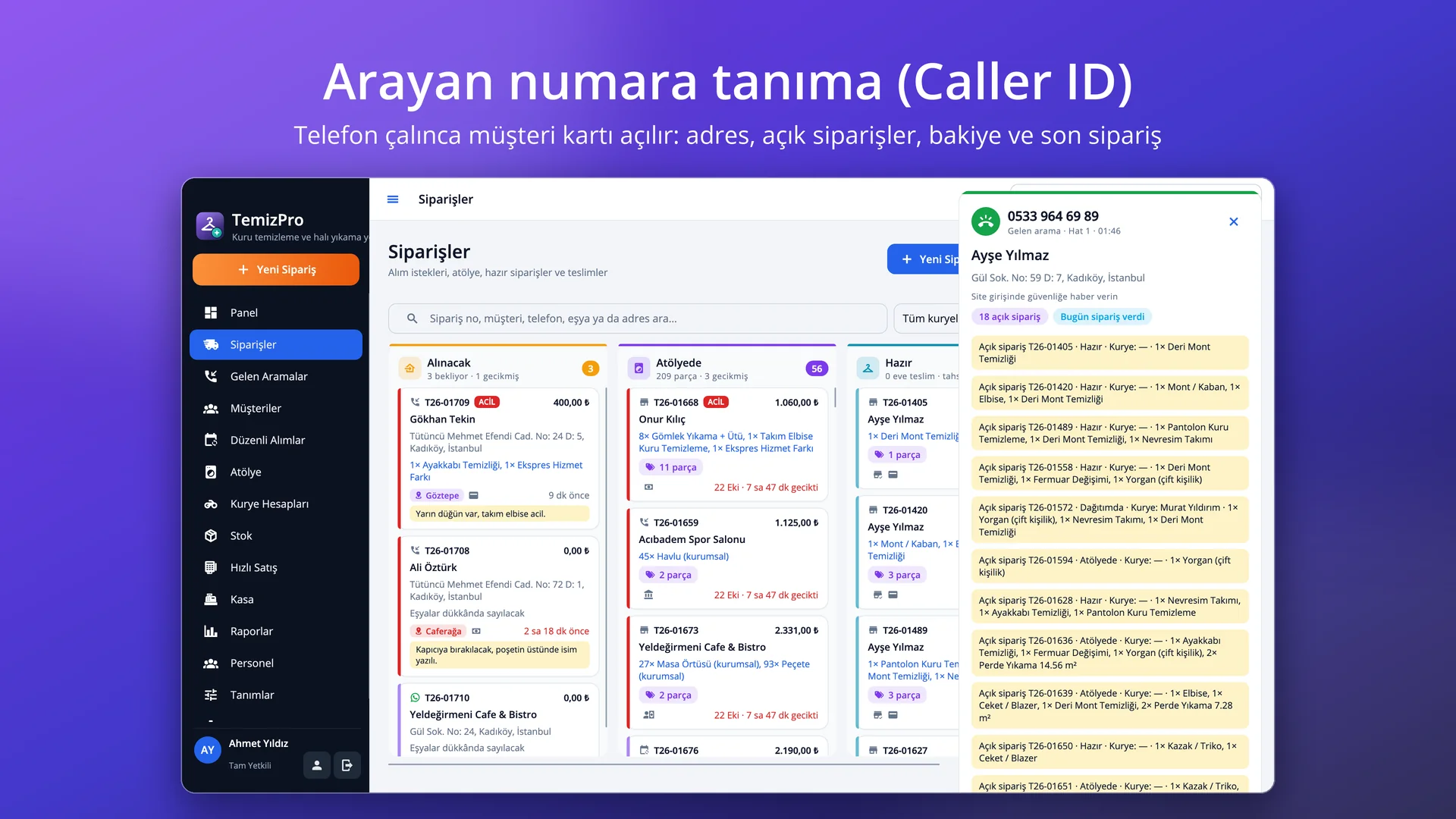Open open-order row T26-01572 in caller popup
Image resolution: width=1456 pixels, height=819 pixels.
[1109, 519]
